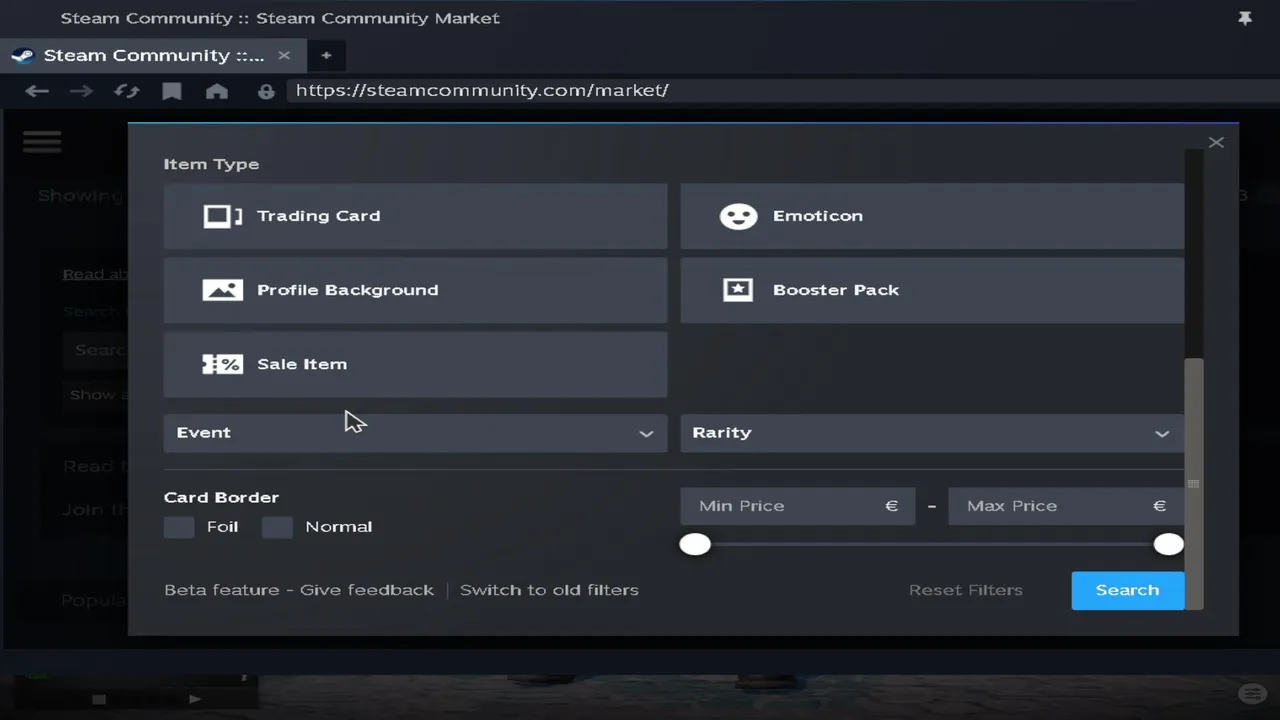
Task: Click the padlock icon beside the URL
Action: (x=266, y=91)
